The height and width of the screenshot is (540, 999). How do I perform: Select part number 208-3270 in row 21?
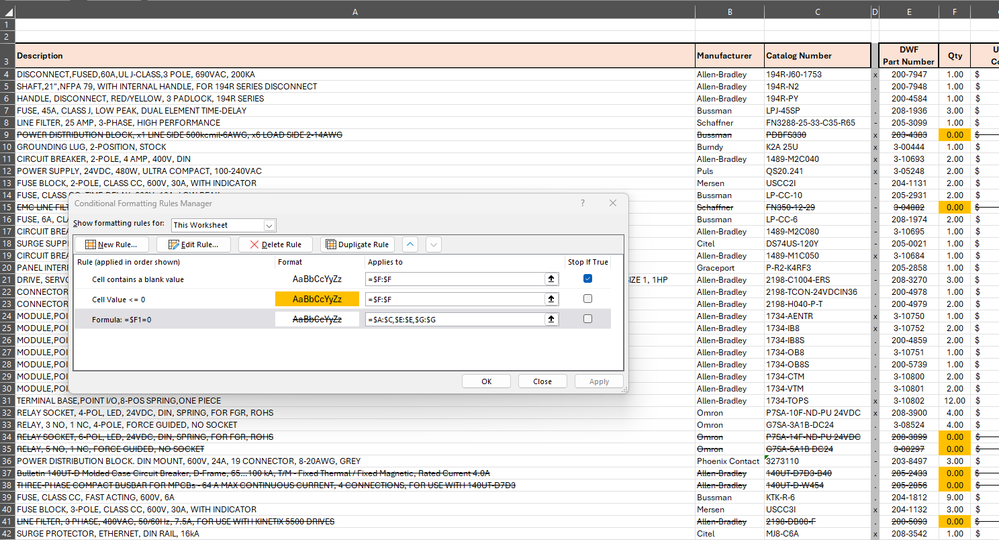(x=909, y=280)
